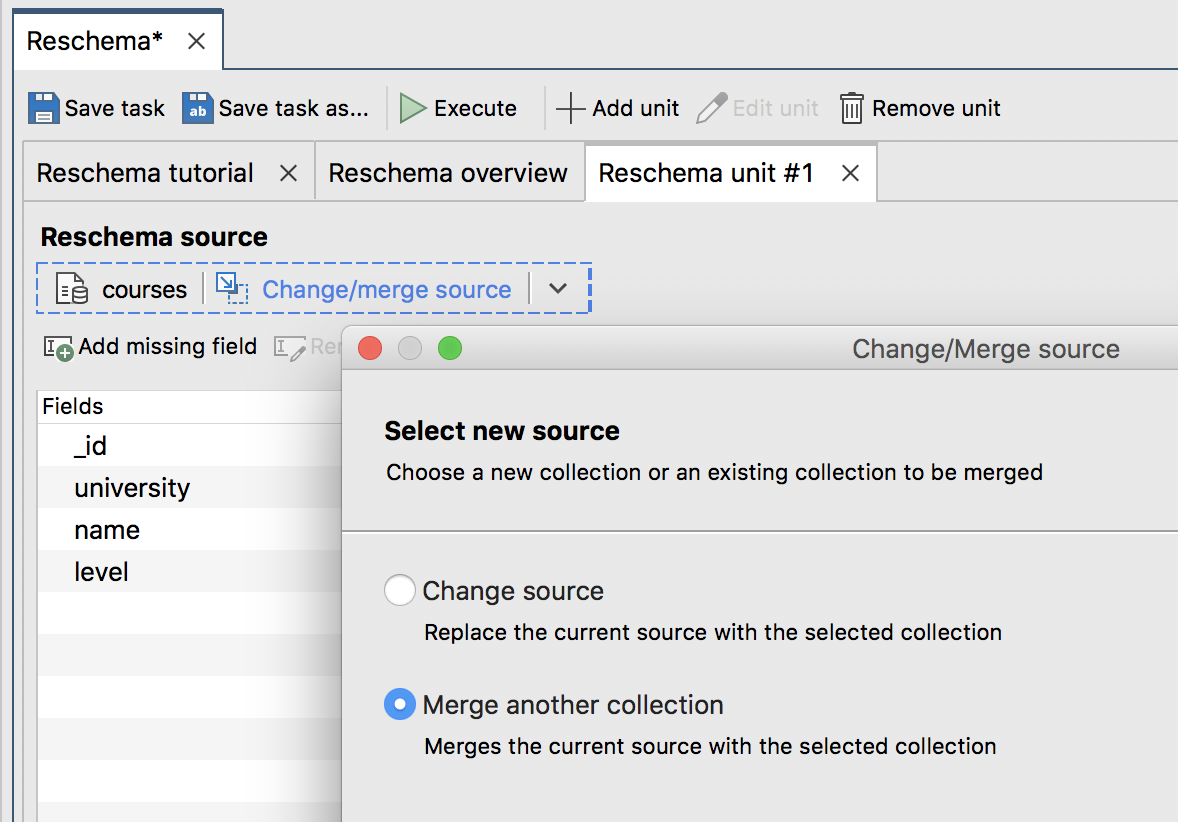Image resolution: width=1178 pixels, height=822 pixels.
Task: Switch to the Reschema overview tab
Action: tap(448, 172)
